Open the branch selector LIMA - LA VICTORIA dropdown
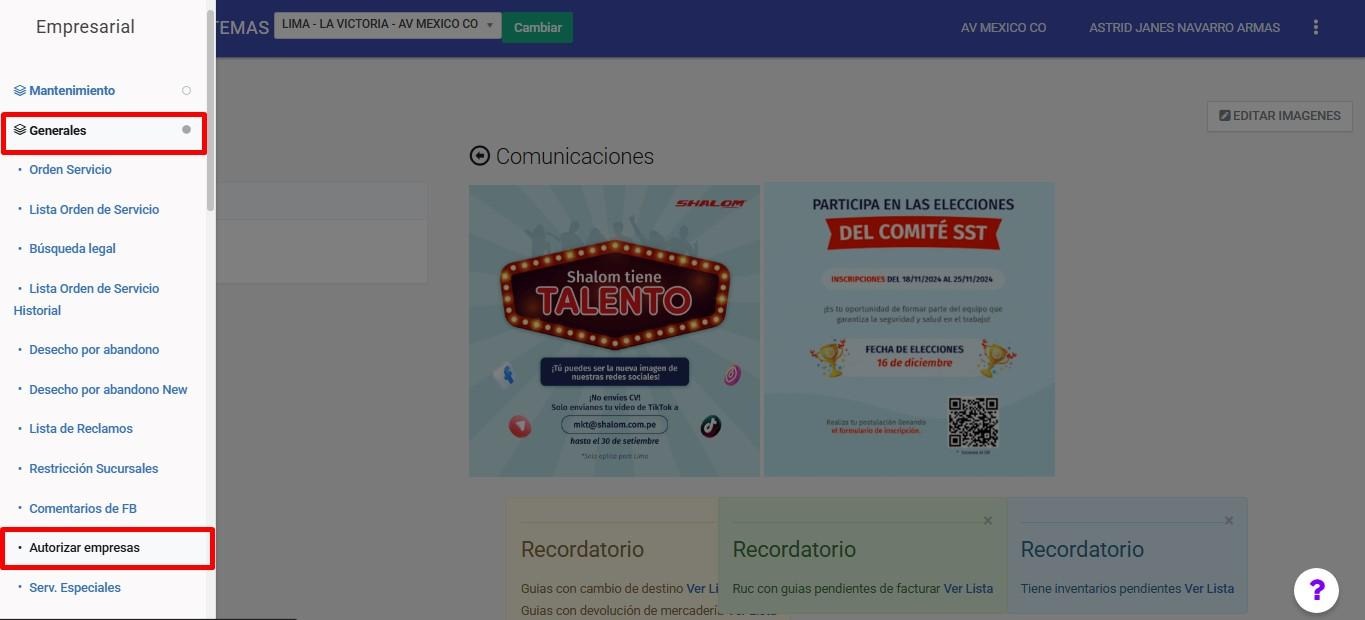 (388, 25)
